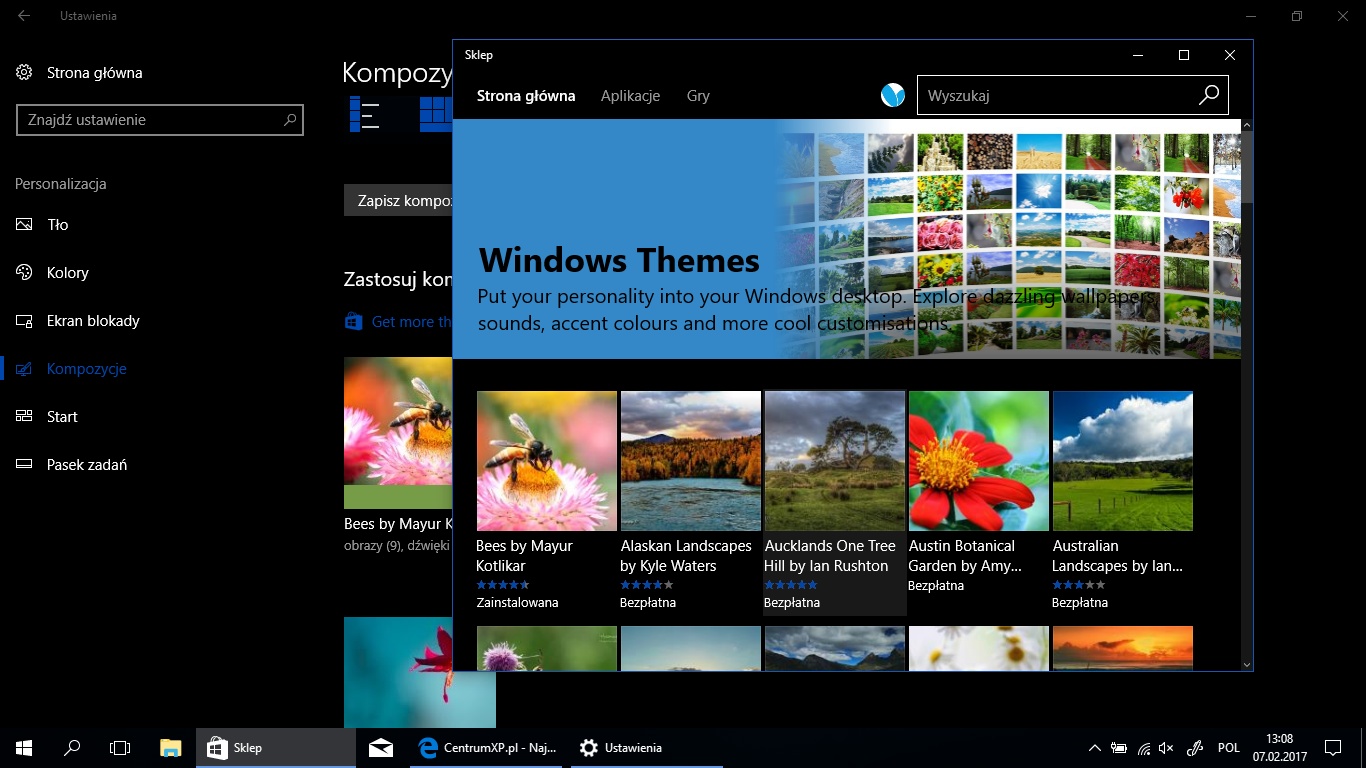Screen dimensions: 1366x768
Task: Click the pen workspace tray icon
Action: click(1194, 748)
